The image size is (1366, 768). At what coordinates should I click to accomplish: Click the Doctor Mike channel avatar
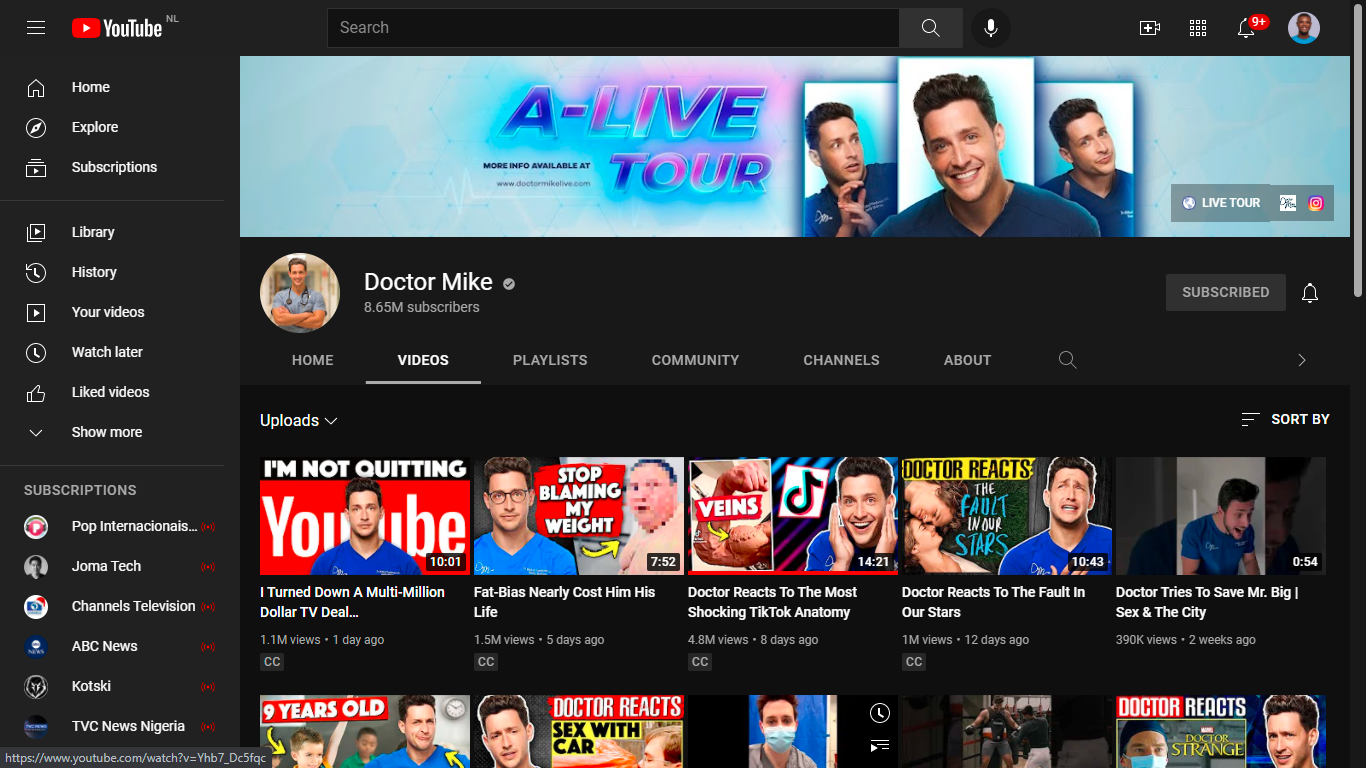(300, 293)
